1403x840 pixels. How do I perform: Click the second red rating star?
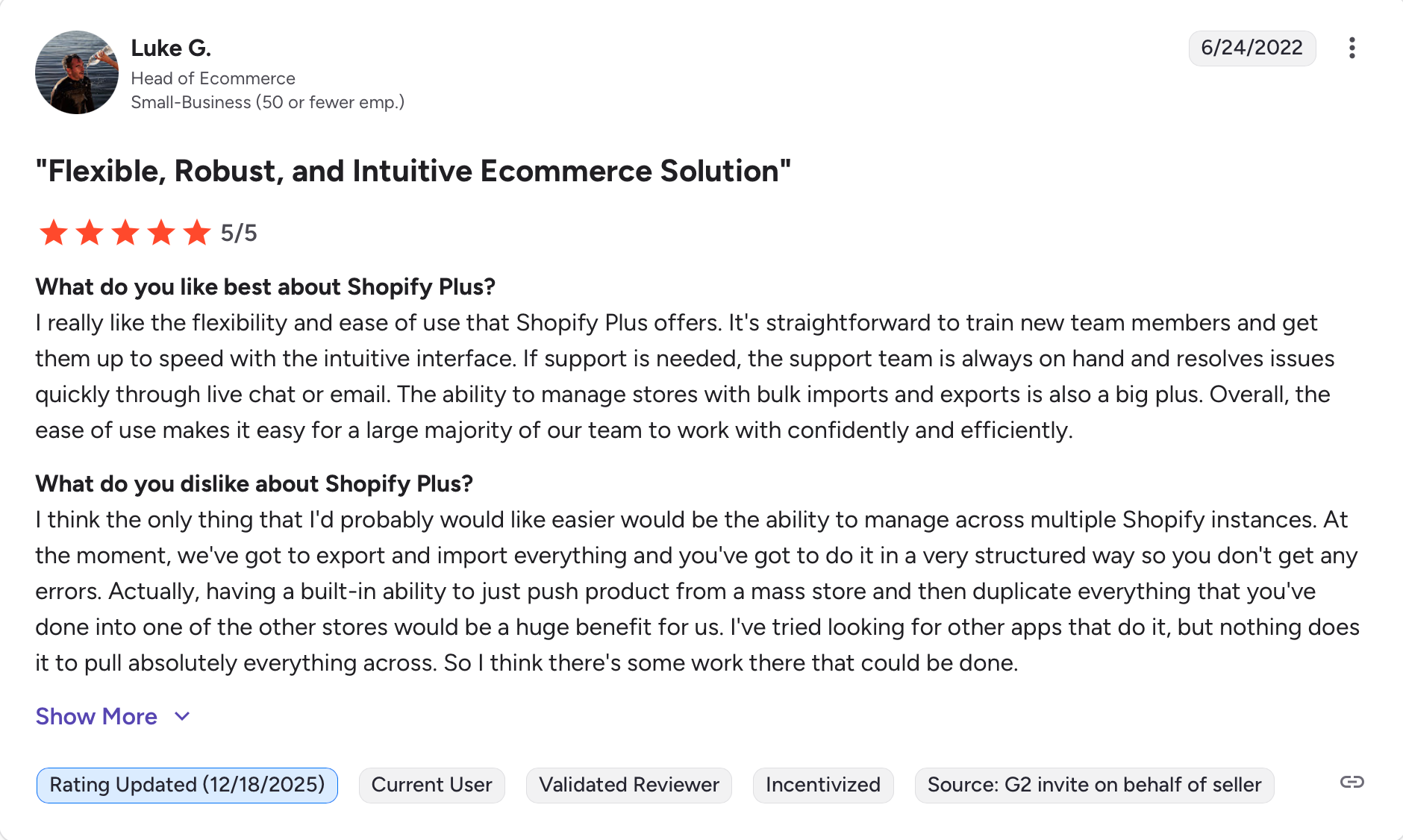(x=90, y=233)
